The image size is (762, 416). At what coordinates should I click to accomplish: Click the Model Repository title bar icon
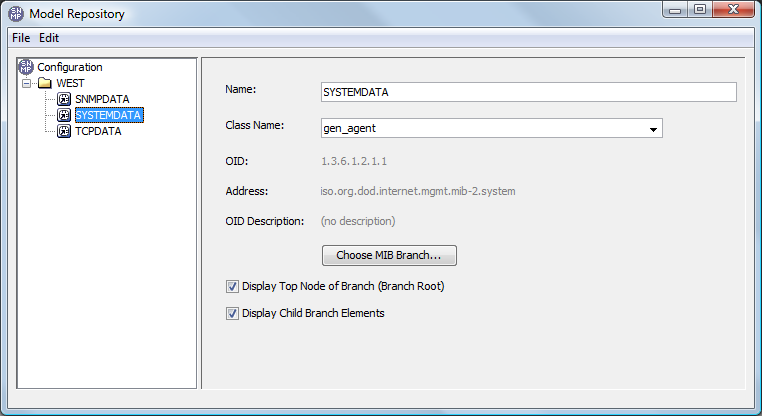[x=16, y=14]
